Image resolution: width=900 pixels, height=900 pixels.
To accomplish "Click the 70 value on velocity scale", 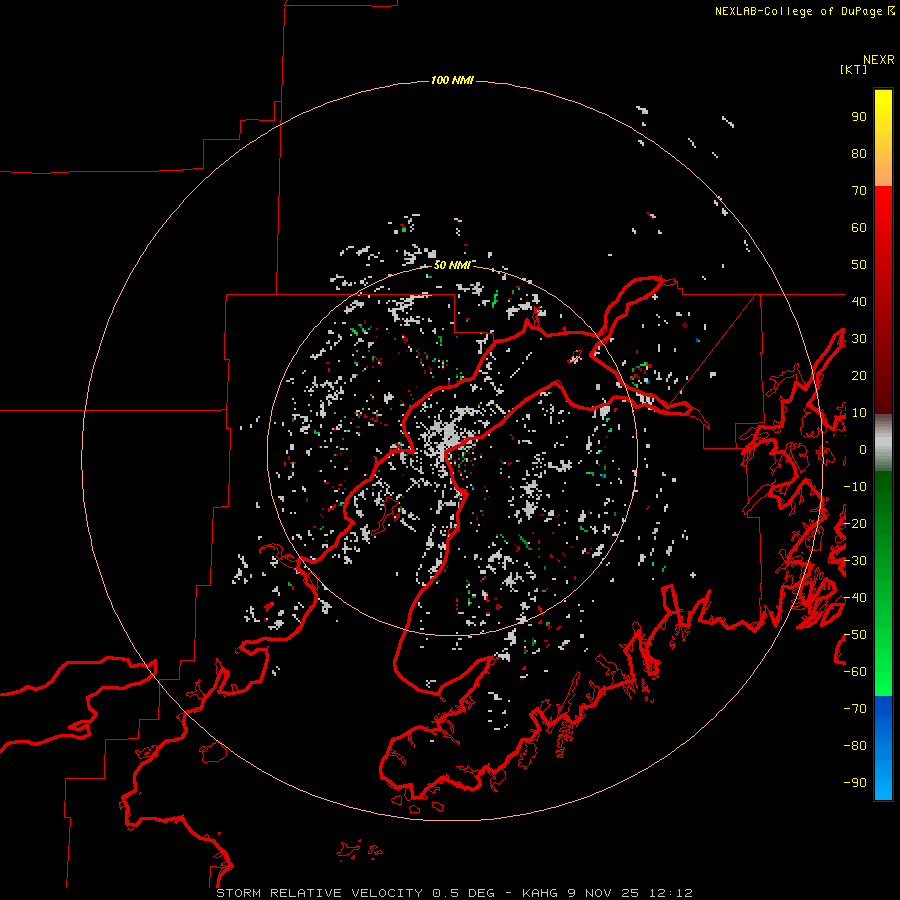I will (859, 191).
